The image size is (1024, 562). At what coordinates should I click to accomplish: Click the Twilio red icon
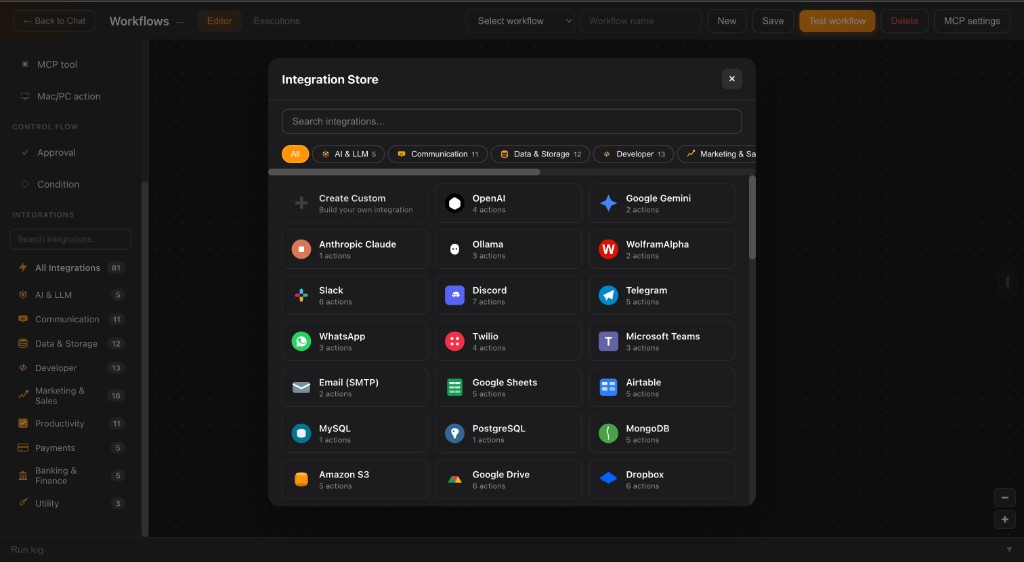point(455,341)
